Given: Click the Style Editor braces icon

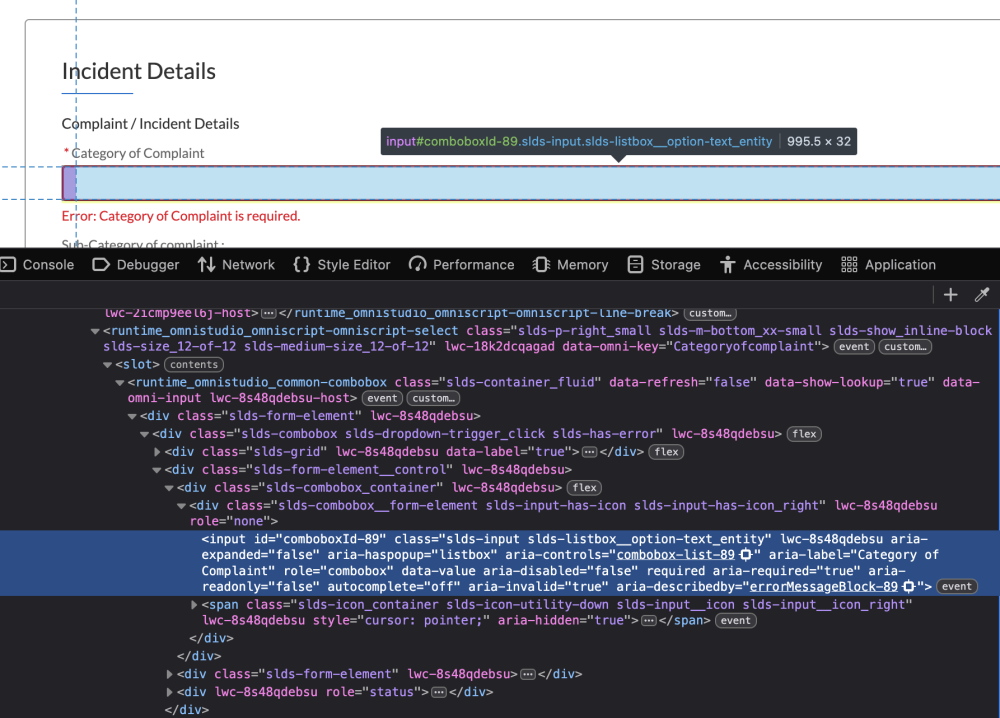Looking at the screenshot, I should (x=302, y=265).
